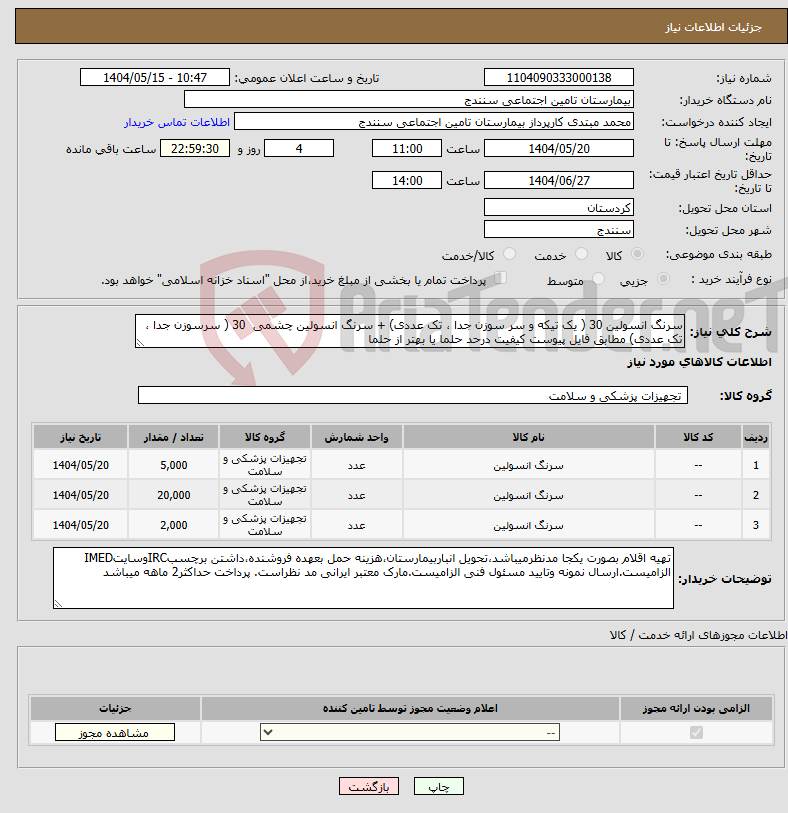Open the supplier license status dropdown
Viewport: 788px width, 813px height.
click(410, 733)
